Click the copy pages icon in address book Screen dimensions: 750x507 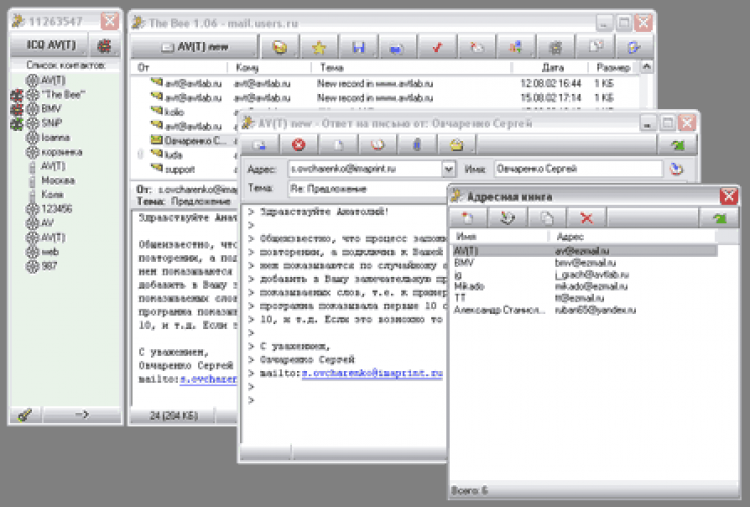click(547, 218)
